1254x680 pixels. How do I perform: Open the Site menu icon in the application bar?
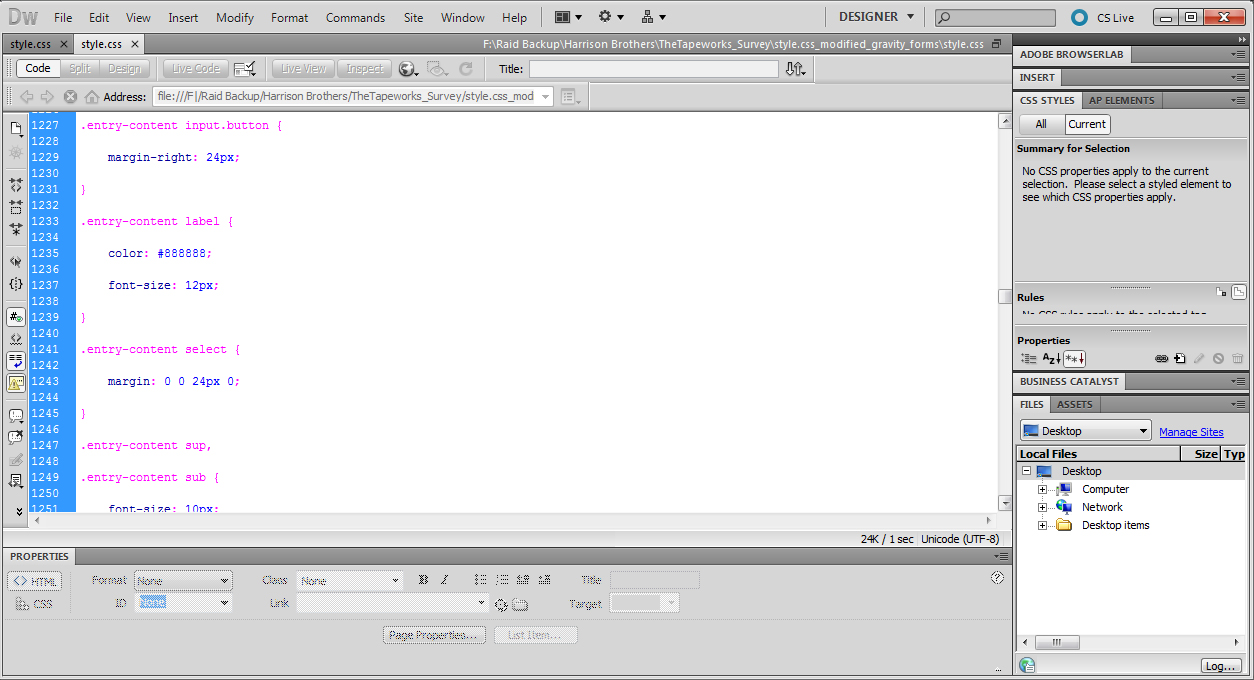coord(653,17)
